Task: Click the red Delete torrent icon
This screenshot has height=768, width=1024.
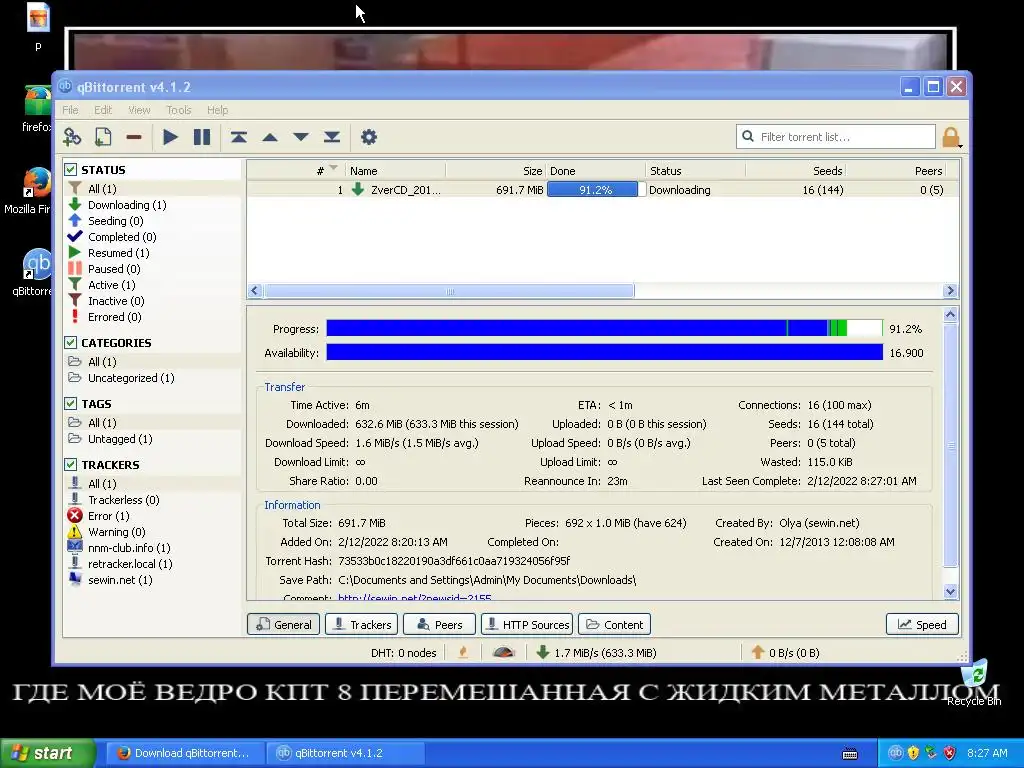Action: pyautogui.click(x=134, y=137)
